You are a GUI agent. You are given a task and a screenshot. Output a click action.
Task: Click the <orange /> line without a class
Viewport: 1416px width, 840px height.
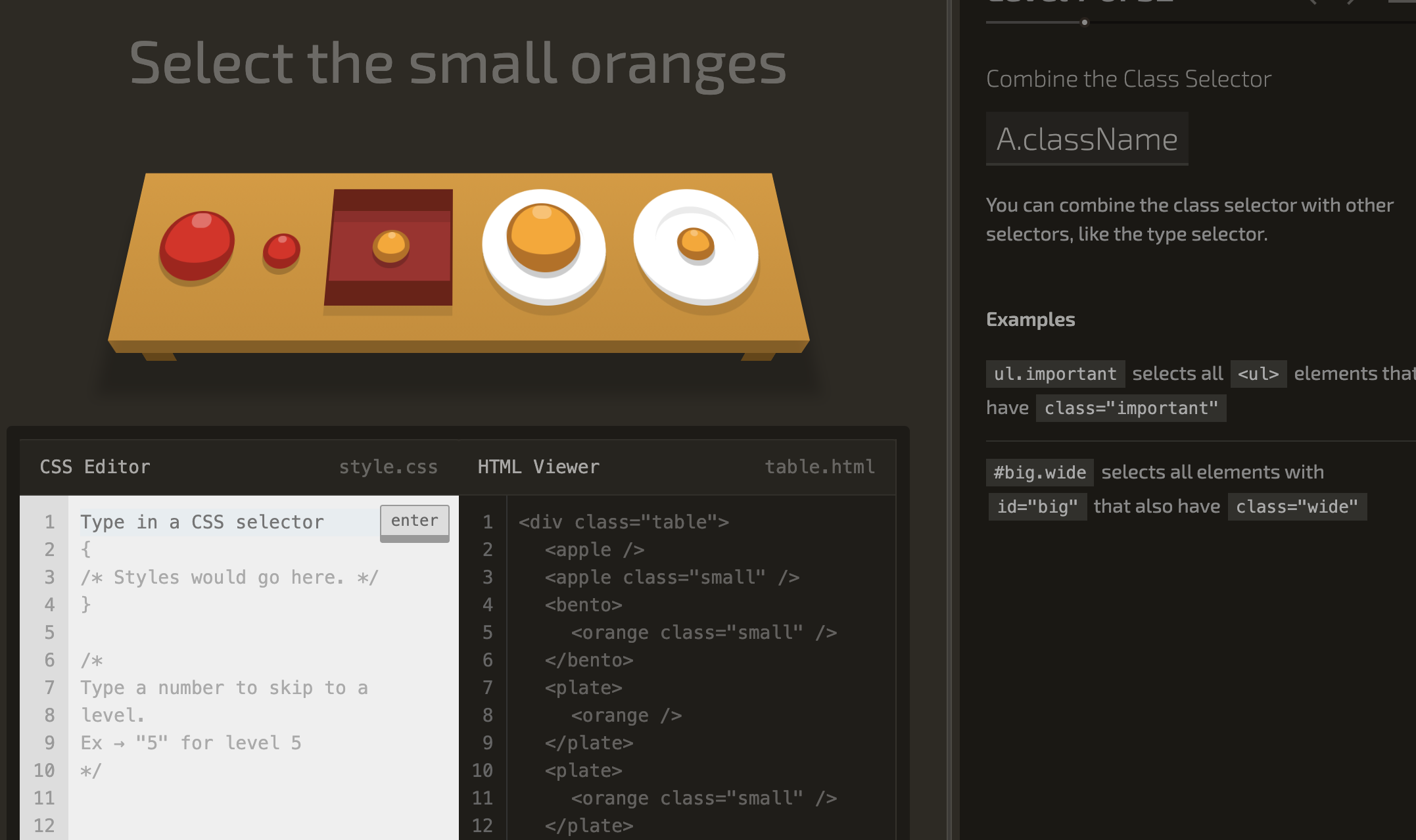(x=626, y=715)
